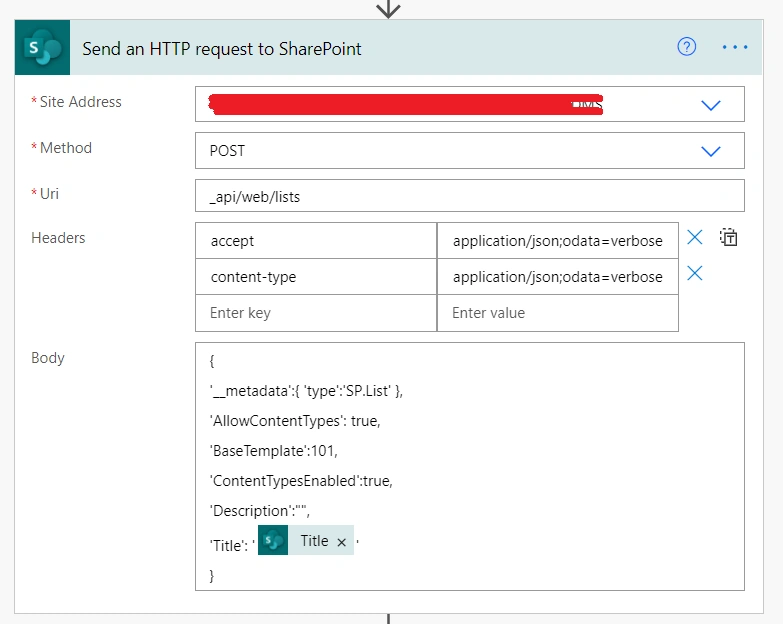The image size is (783, 624).
Task: Click the 'BaseTemplate':101 line in Body
Action: (x=274, y=451)
